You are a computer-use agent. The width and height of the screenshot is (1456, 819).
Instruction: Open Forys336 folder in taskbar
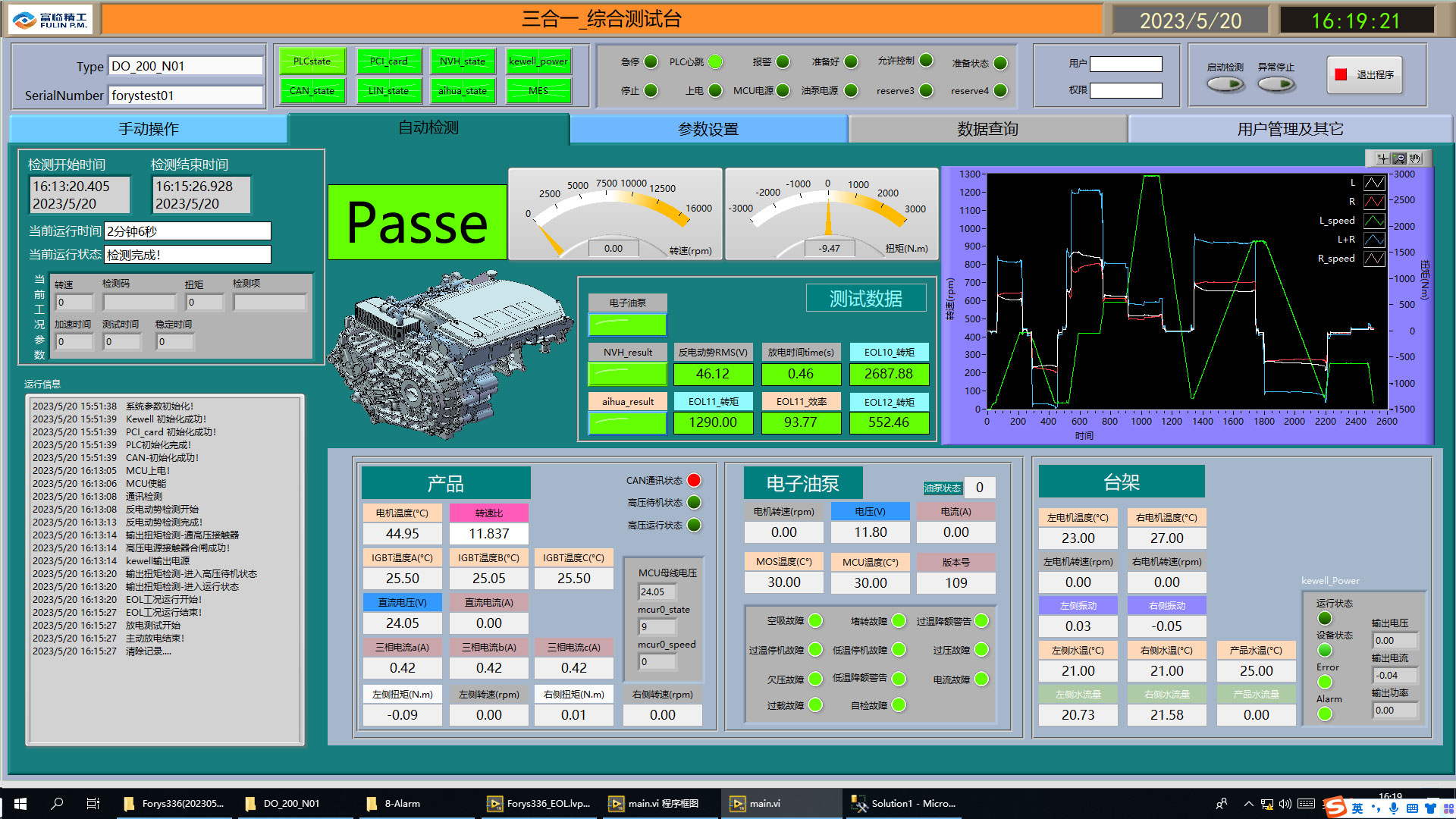pos(174,804)
